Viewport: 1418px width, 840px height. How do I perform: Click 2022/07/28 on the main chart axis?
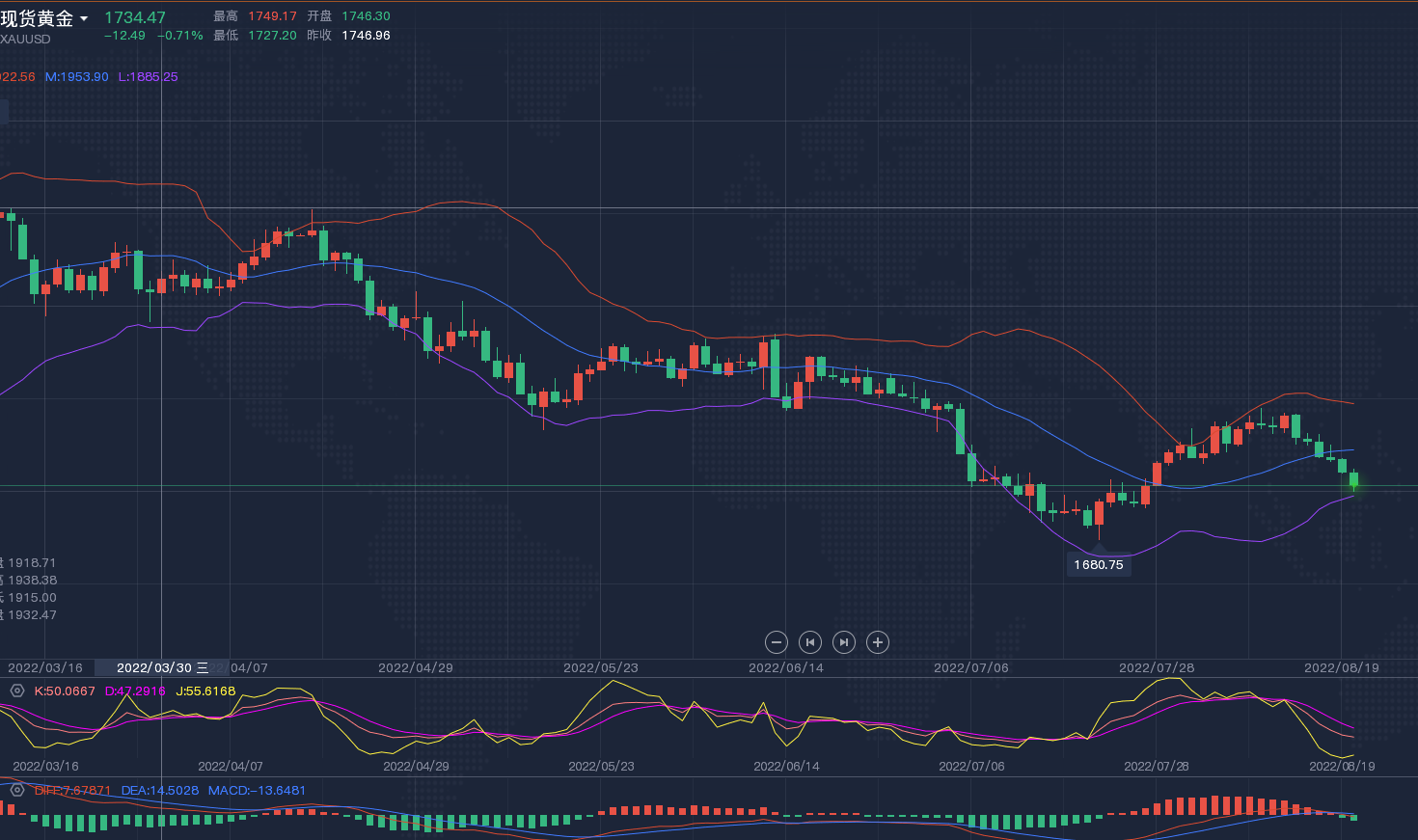click(1157, 667)
